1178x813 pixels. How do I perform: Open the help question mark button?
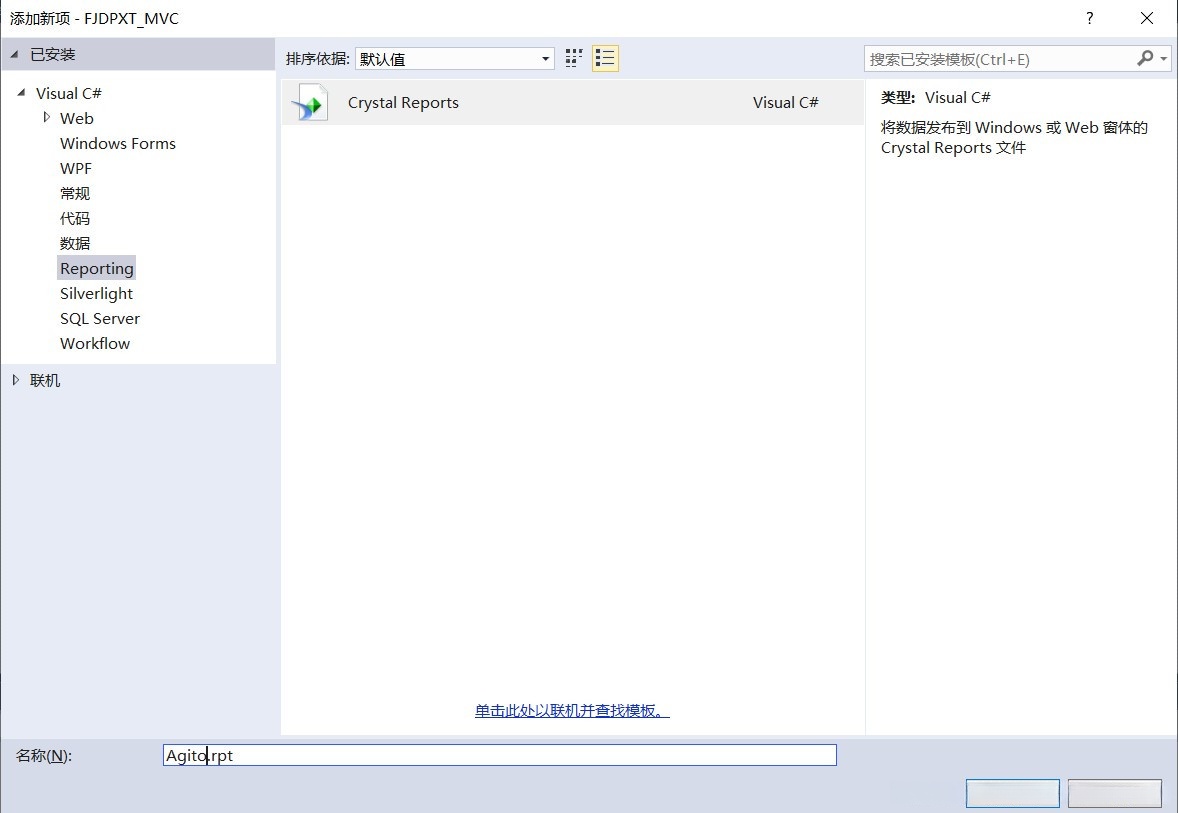[1089, 18]
